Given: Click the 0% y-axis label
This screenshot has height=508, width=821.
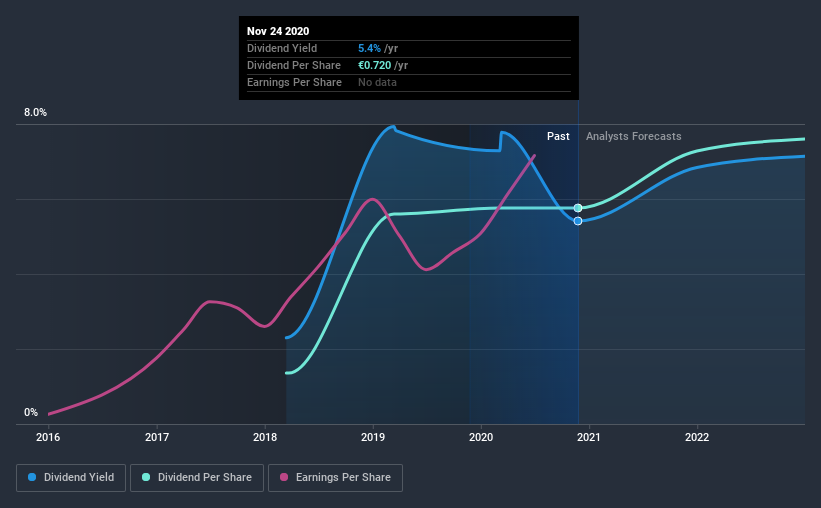Looking at the screenshot, I should [x=31, y=413].
